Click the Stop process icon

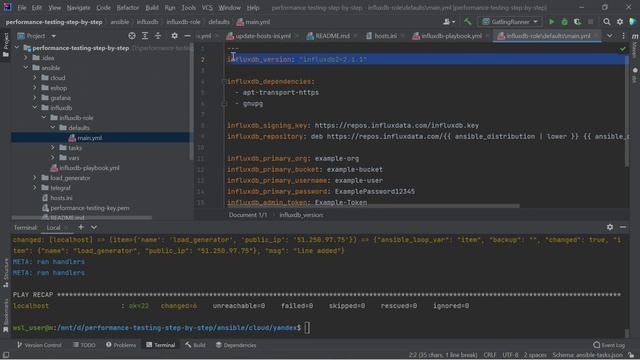pos(590,22)
